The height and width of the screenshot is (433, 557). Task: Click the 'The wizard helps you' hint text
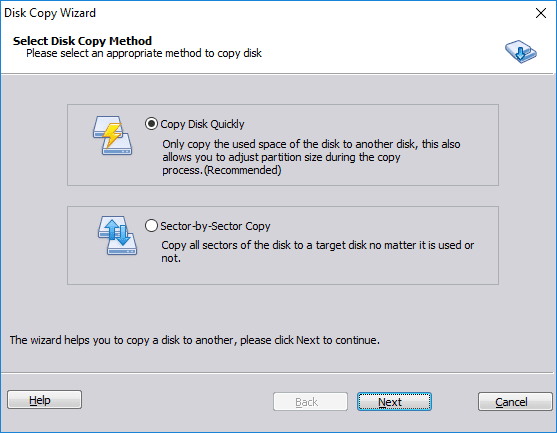point(195,340)
